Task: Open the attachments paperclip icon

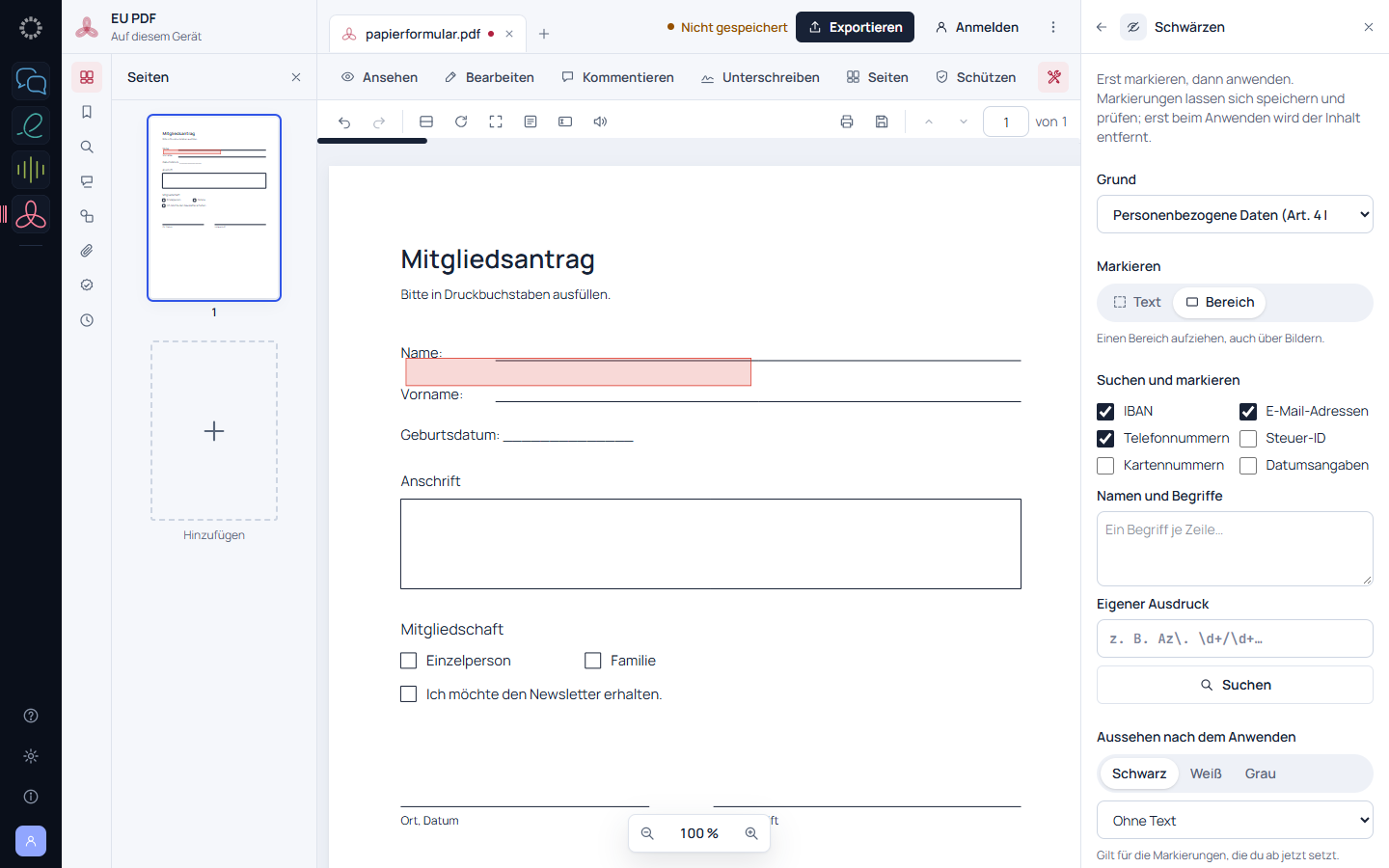Action: pyautogui.click(x=87, y=251)
